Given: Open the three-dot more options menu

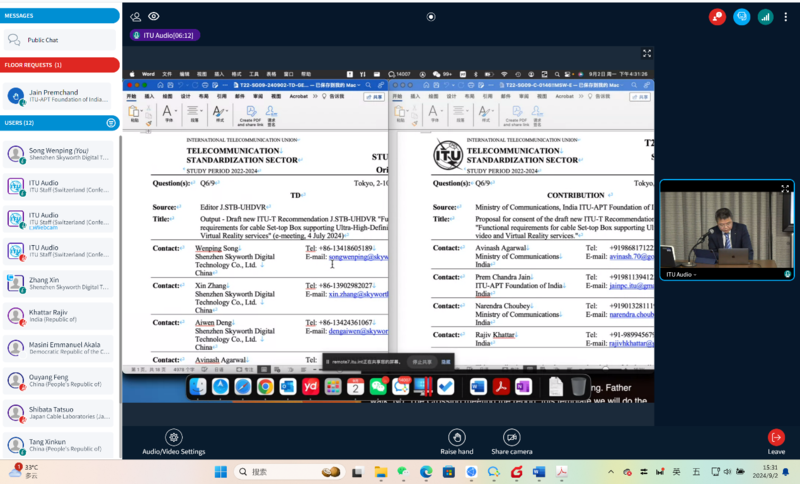Looking at the screenshot, I should [x=786, y=17].
